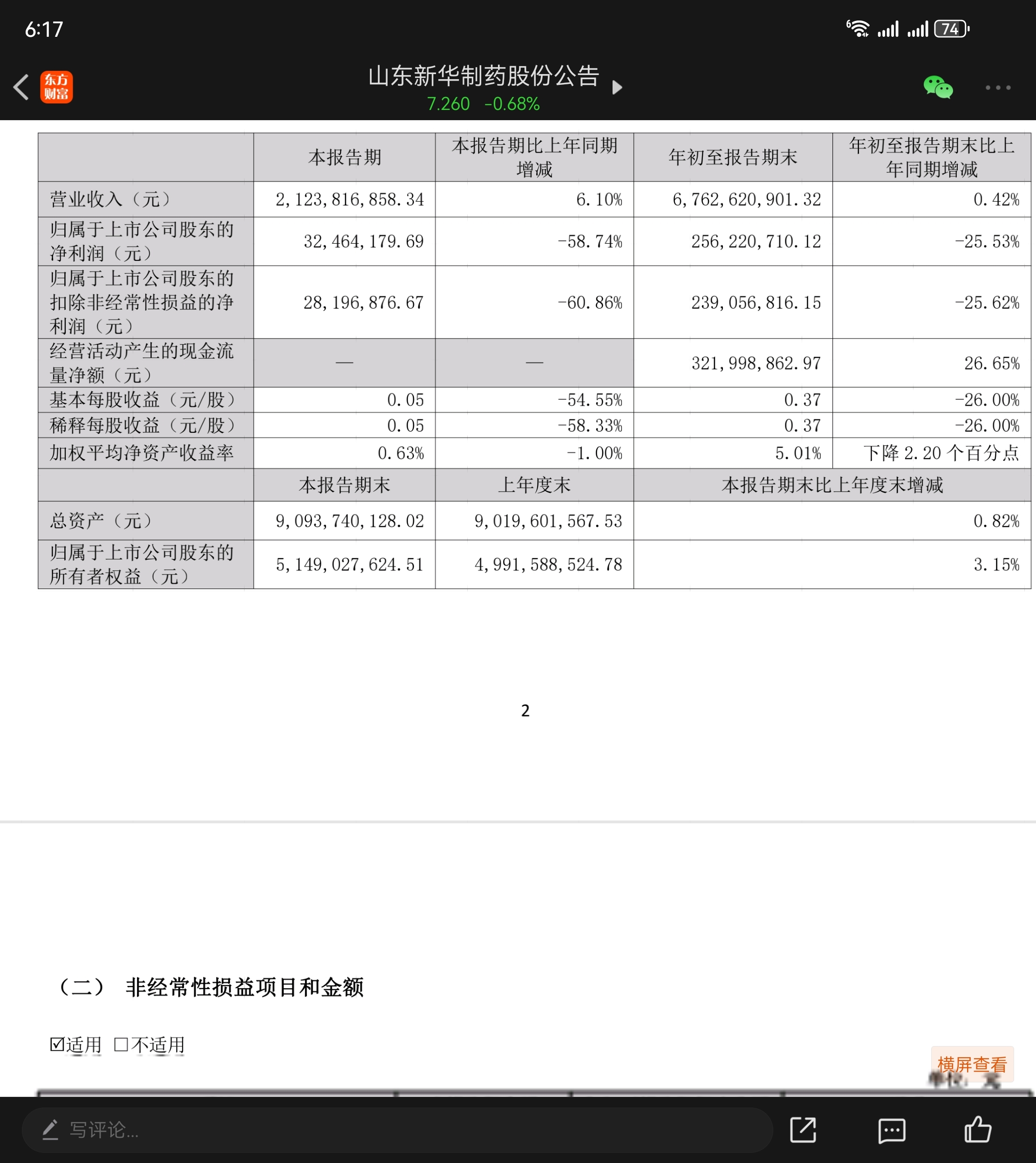Check the 不适用 checkbox
The width and height of the screenshot is (1036, 1163).
pyautogui.click(x=121, y=1044)
